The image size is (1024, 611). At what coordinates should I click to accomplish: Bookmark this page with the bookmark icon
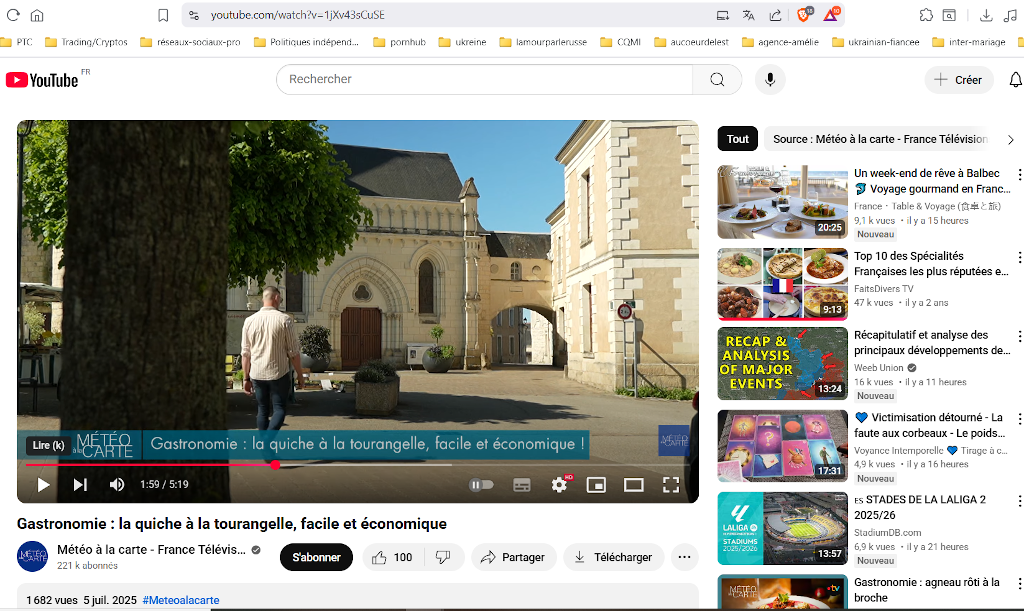point(163,15)
